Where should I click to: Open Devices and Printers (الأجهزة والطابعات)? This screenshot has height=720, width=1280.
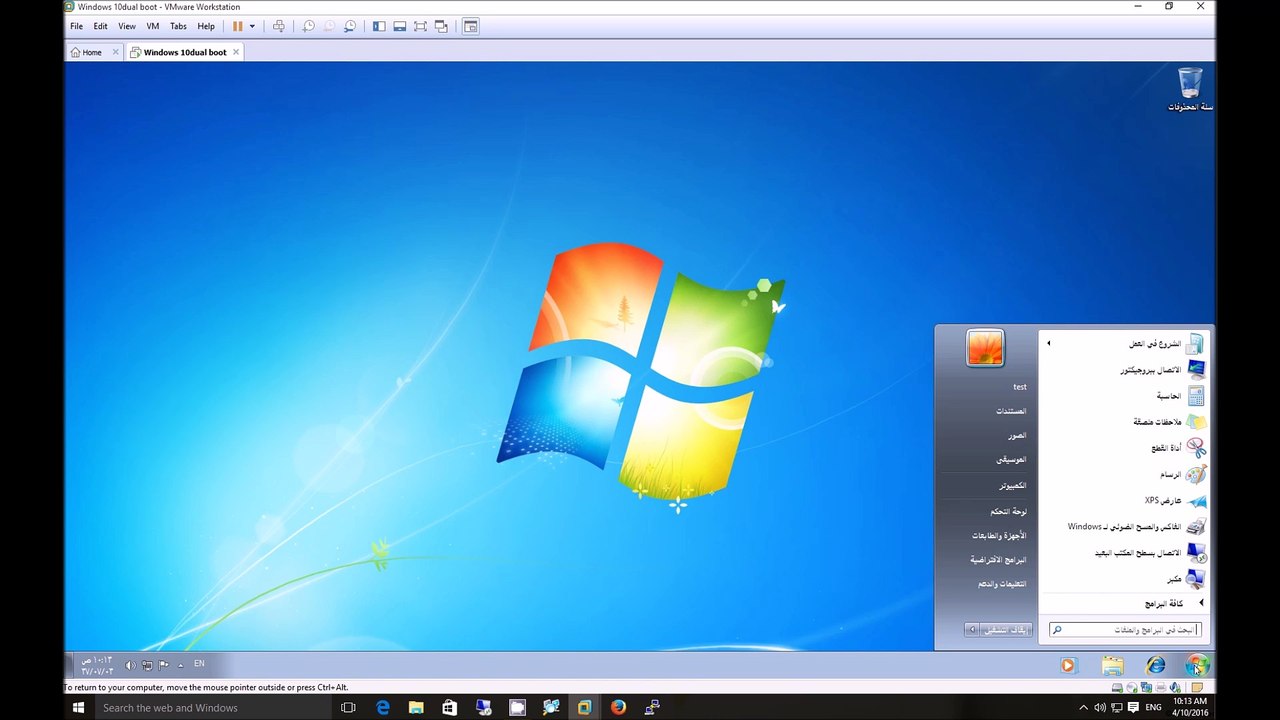point(999,535)
